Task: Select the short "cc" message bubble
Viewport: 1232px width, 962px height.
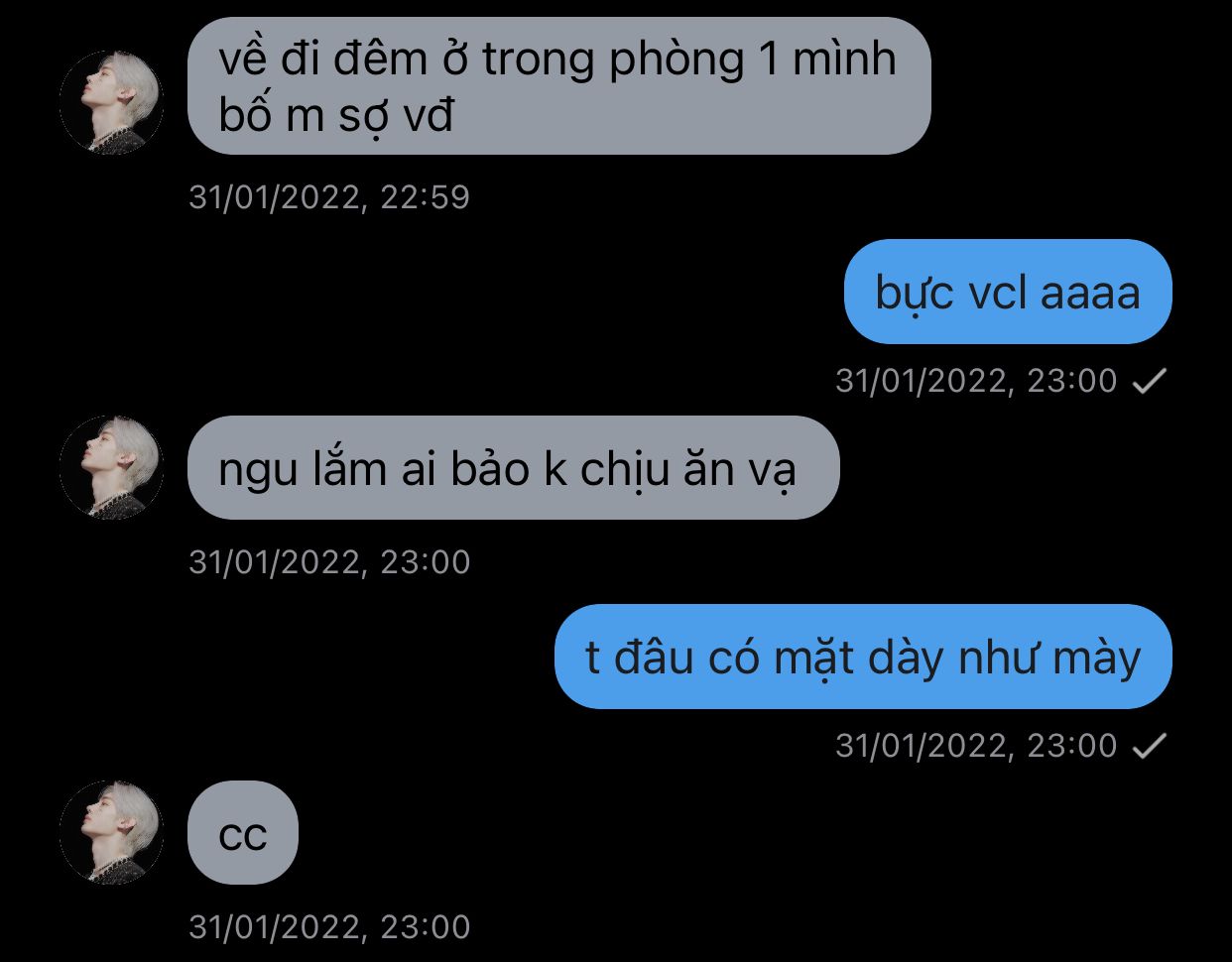Action: [243, 832]
